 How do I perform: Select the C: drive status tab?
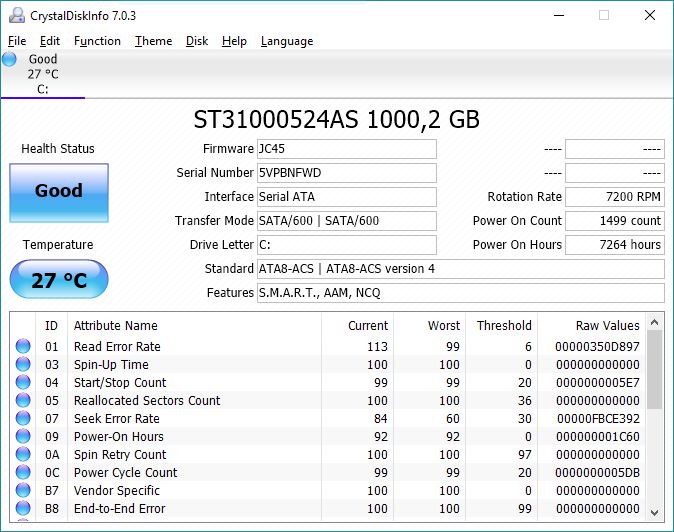click(43, 74)
